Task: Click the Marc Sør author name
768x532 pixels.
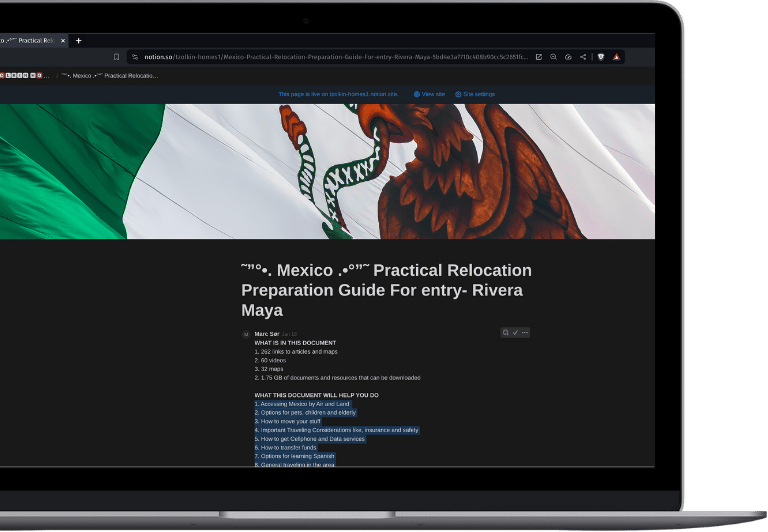Action: (266, 334)
